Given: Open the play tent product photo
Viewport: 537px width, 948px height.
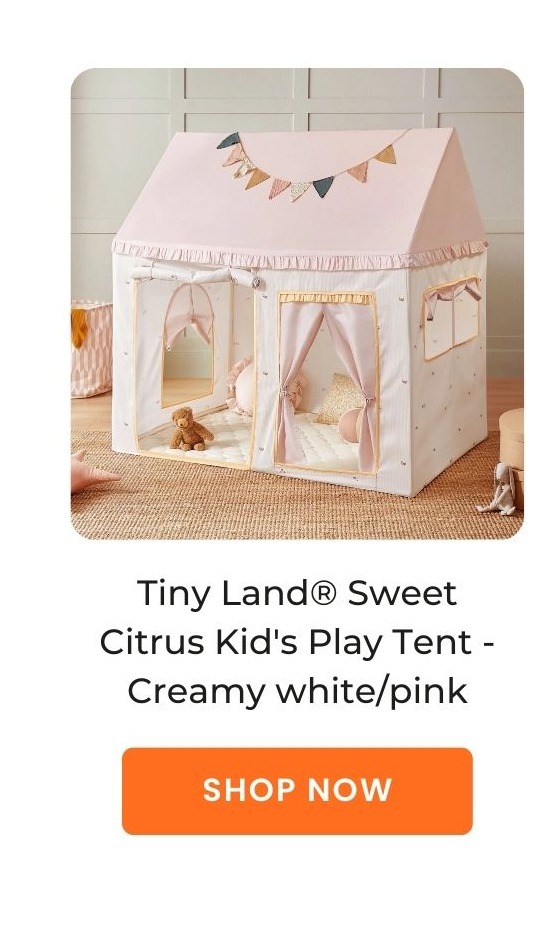Looking at the screenshot, I should [x=297, y=304].
